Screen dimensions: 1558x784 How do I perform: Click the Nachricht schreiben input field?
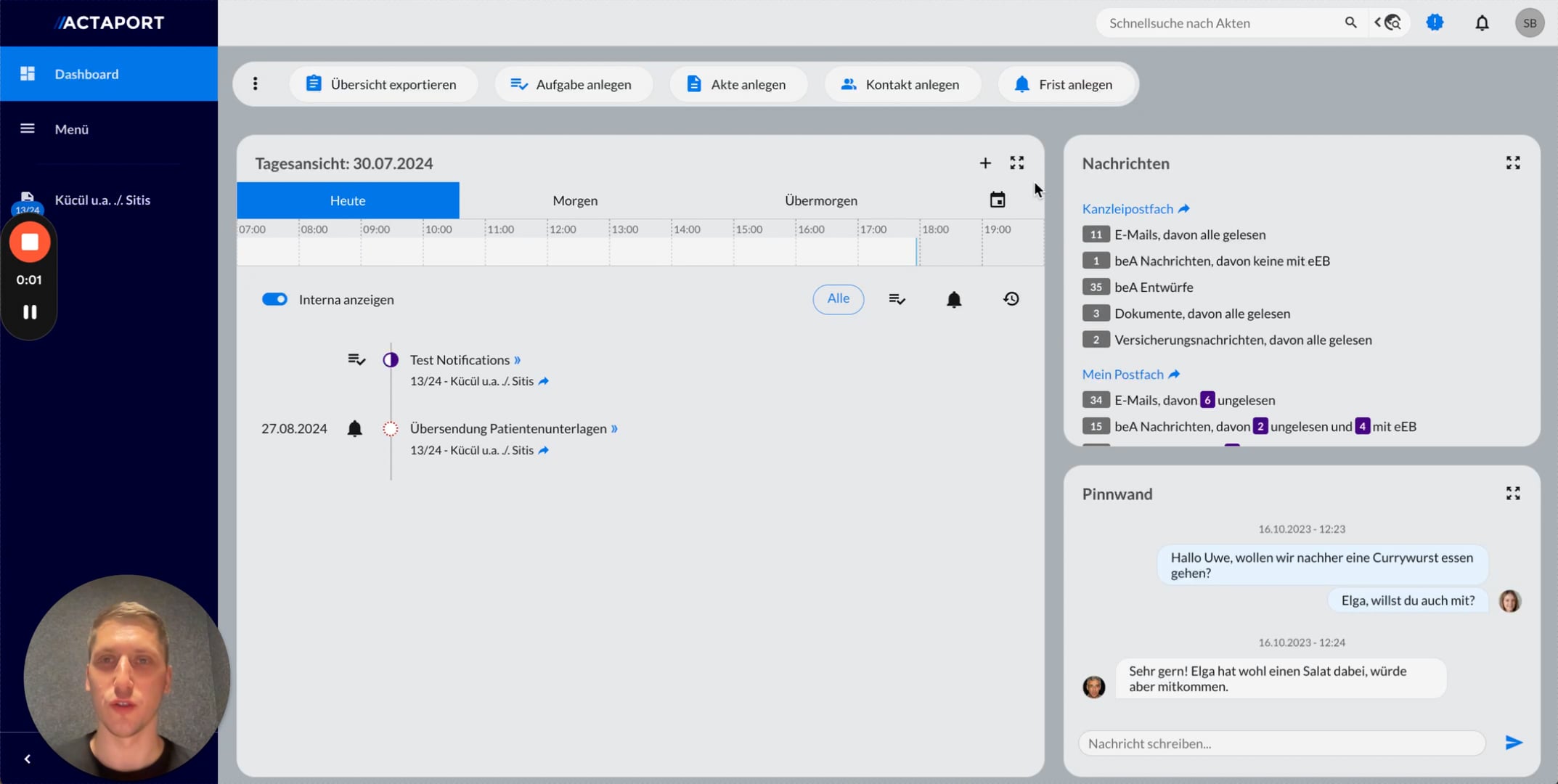coord(1281,743)
